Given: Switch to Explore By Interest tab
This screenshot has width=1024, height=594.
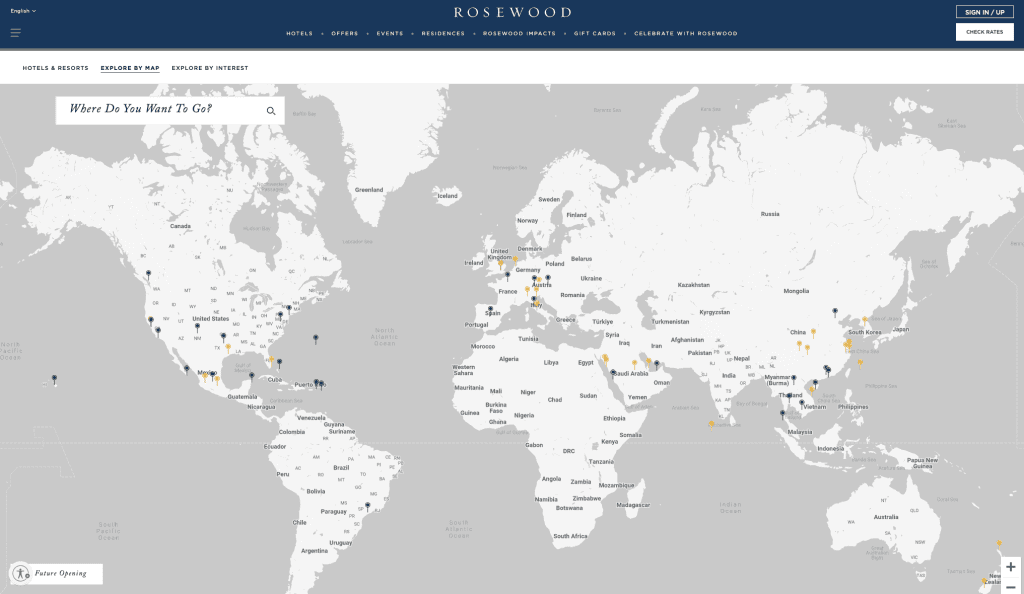Looking at the screenshot, I should [x=210, y=68].
